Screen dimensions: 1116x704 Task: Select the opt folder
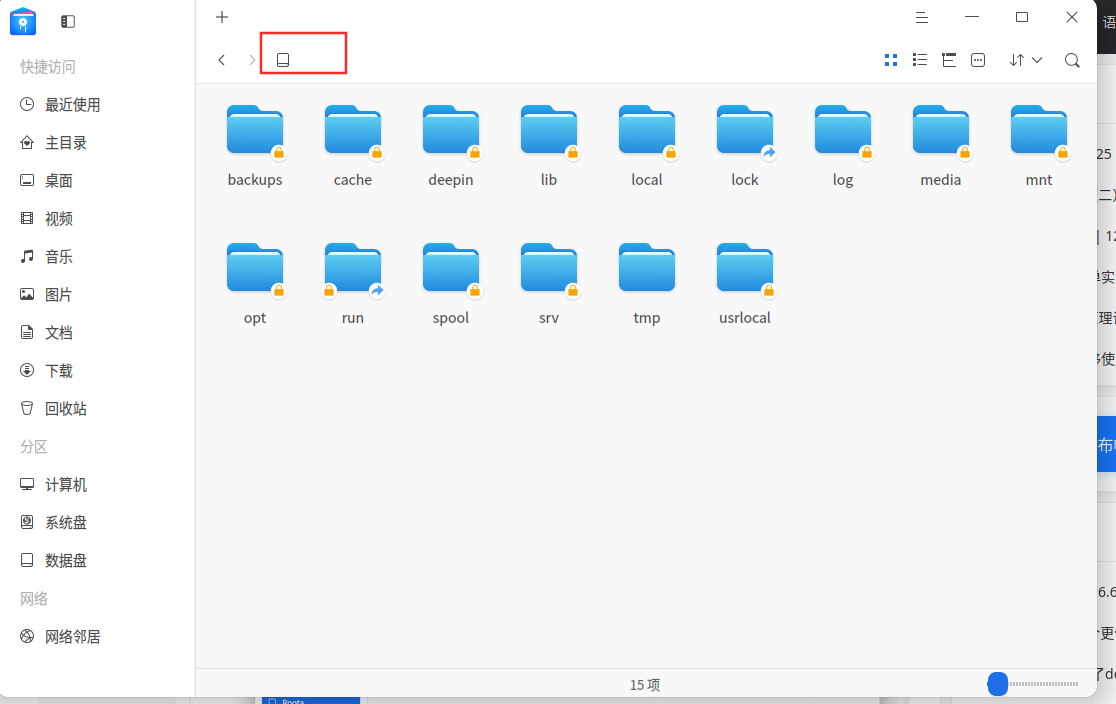(x=255, y=283)
